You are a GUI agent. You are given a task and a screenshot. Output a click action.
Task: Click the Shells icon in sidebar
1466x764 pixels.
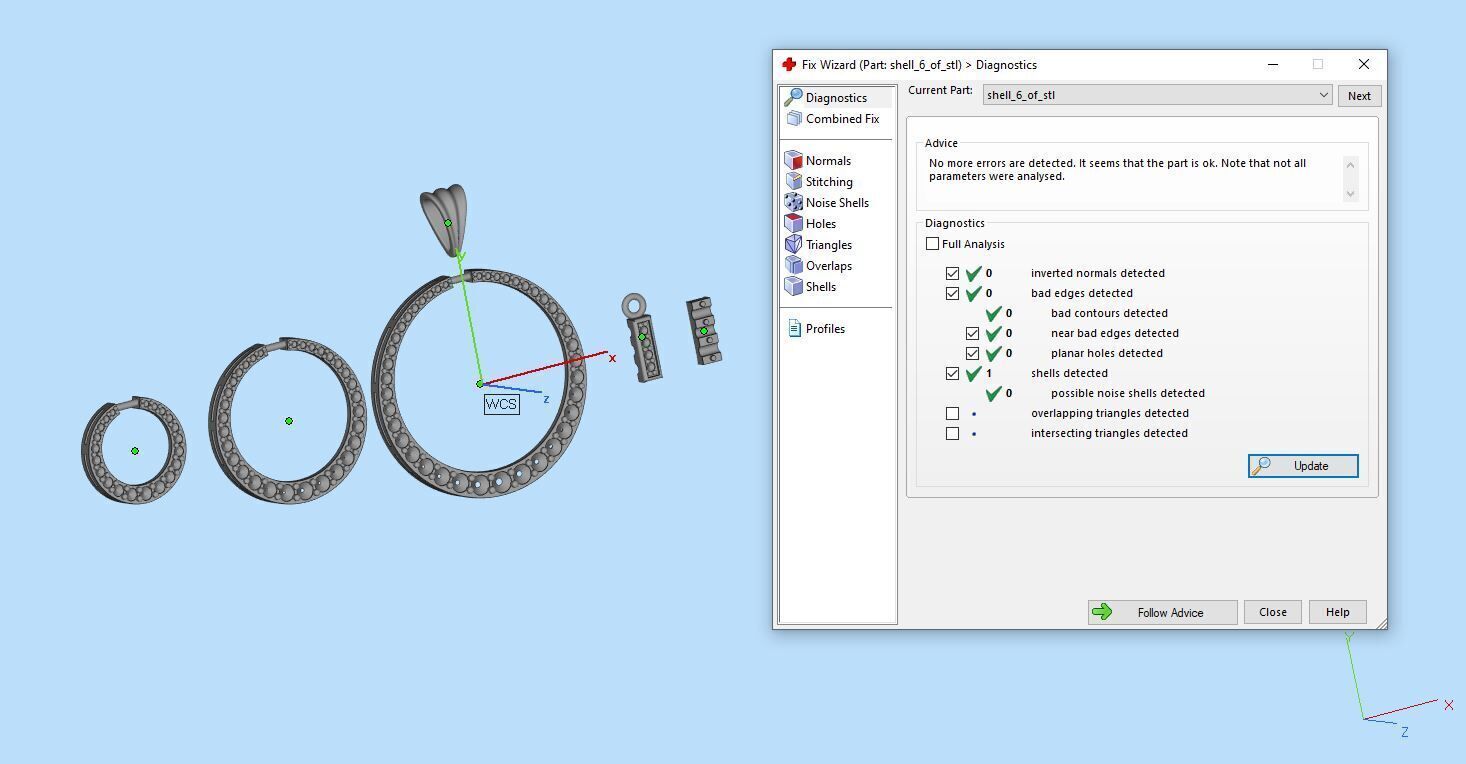[x=794, y=286]
